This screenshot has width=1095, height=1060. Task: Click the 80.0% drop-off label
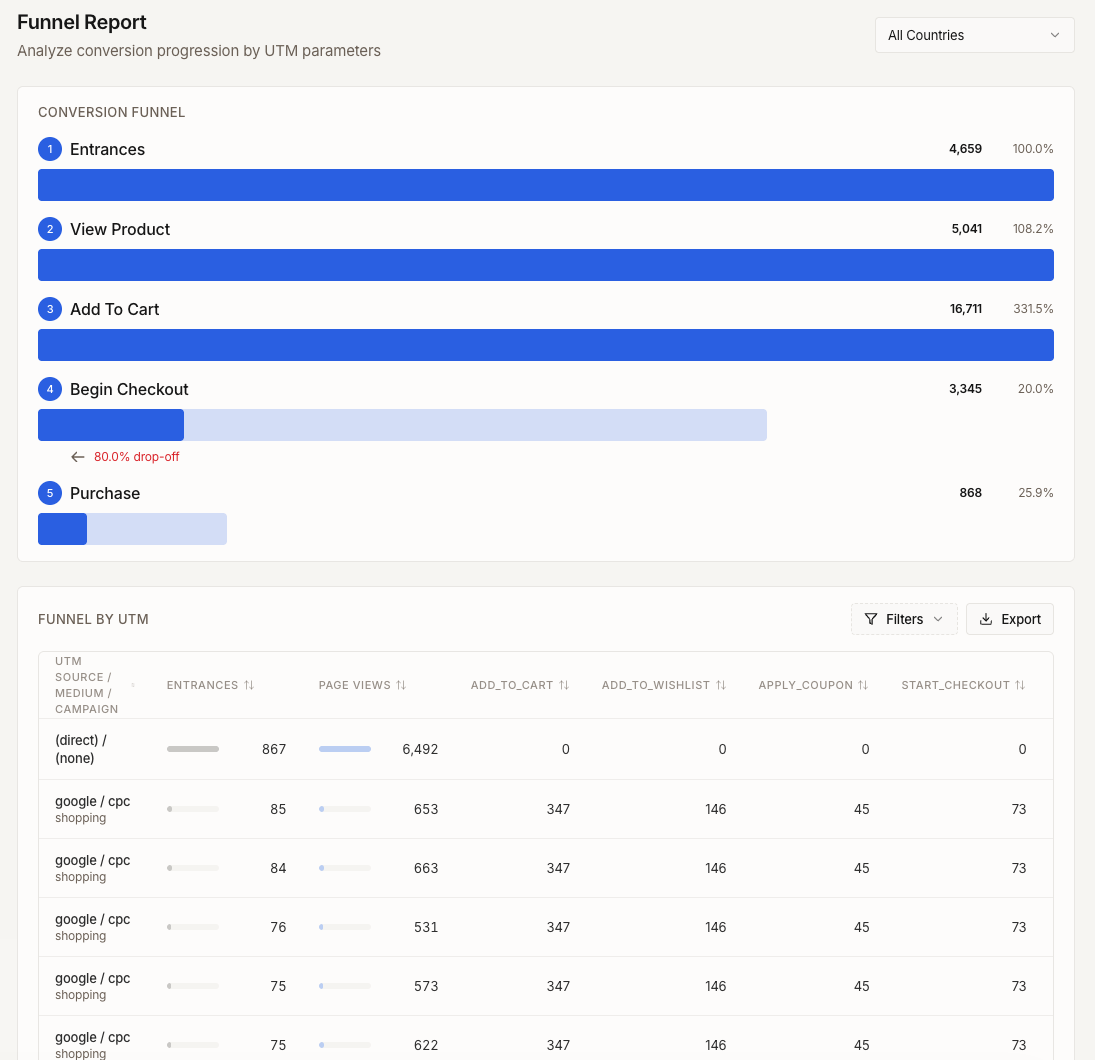136,456
